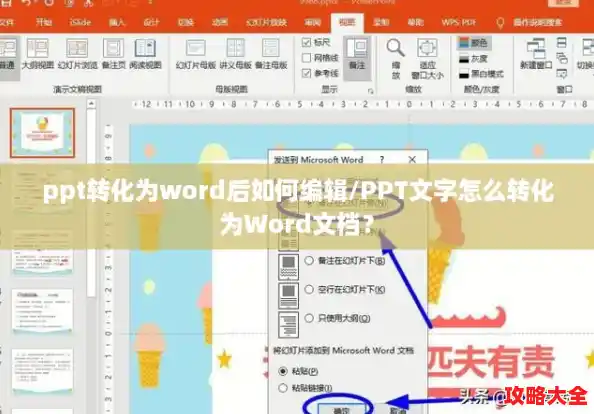This screenshot has height=414, width=594.
Task: Select the first slide thumbnail
Action: pyautogui.click(x=42, y=133)
